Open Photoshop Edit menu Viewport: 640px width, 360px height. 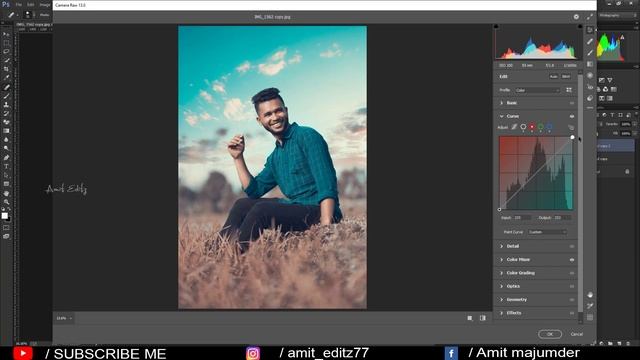point(31,4)
